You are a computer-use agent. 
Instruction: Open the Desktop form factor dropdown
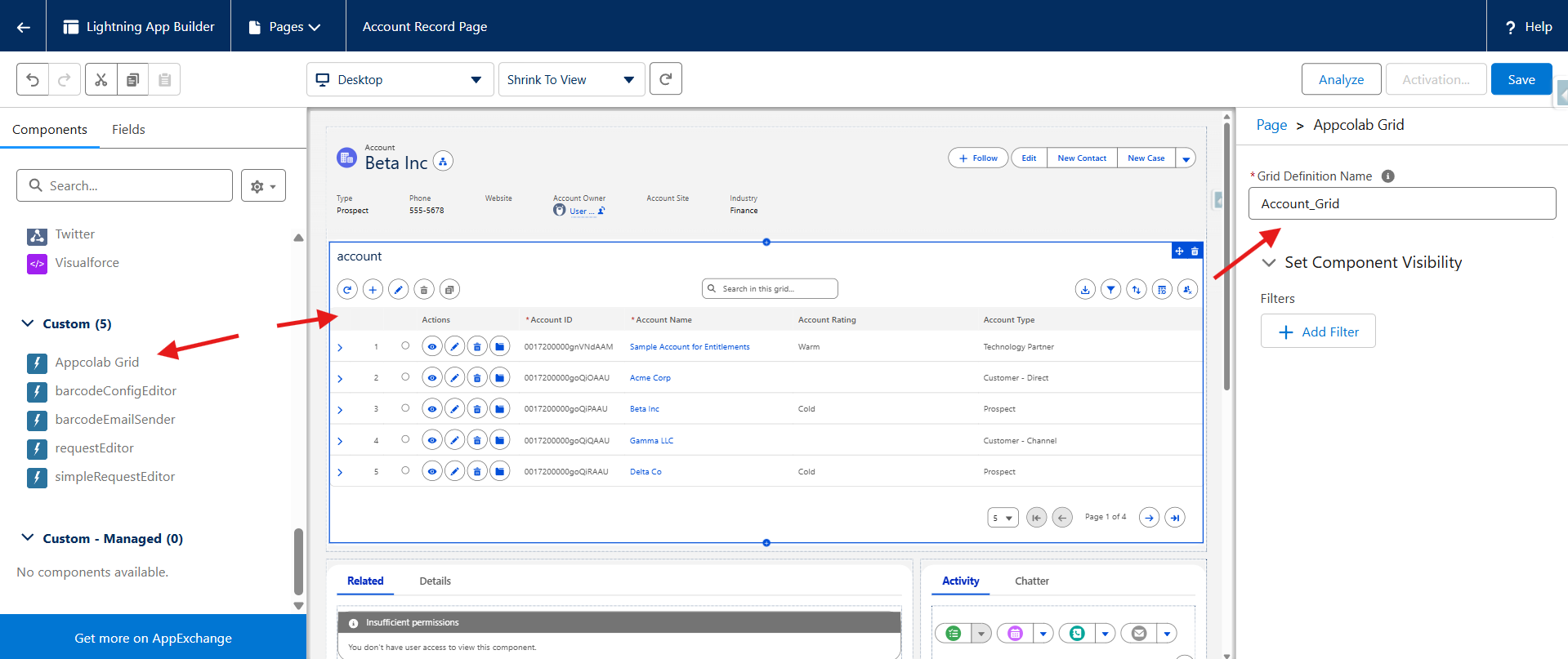coord(400,79)
